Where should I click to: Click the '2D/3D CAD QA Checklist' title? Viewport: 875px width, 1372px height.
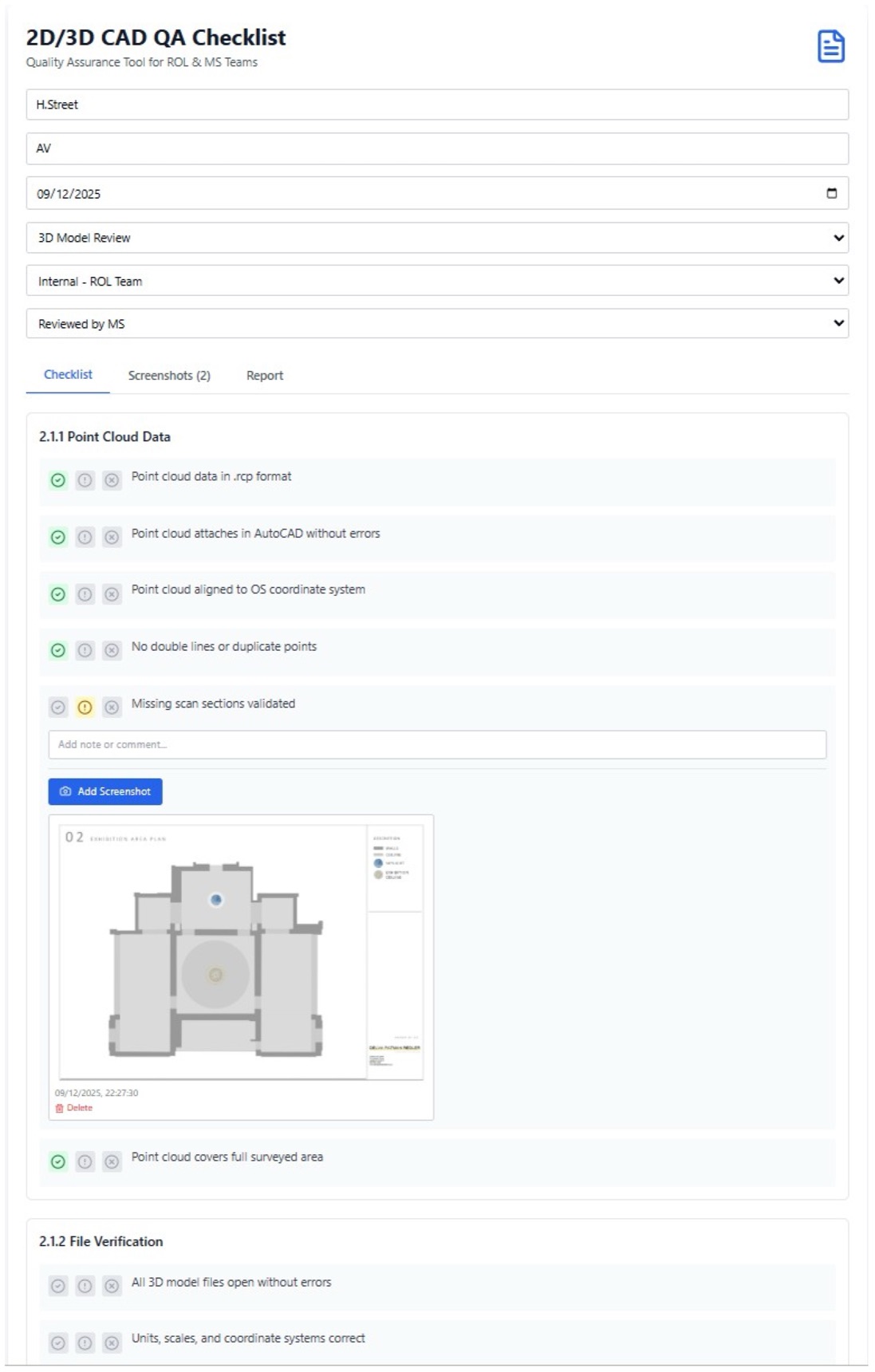coord(156,37)
